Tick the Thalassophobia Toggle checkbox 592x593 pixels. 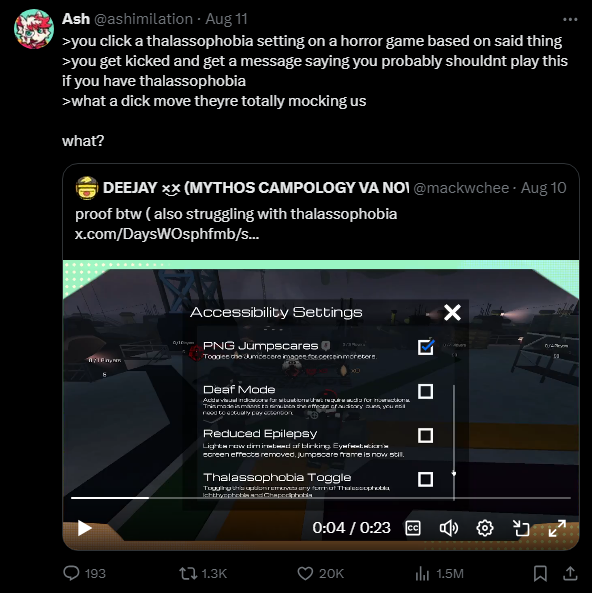pyautogui.click(x=426, y=479)
